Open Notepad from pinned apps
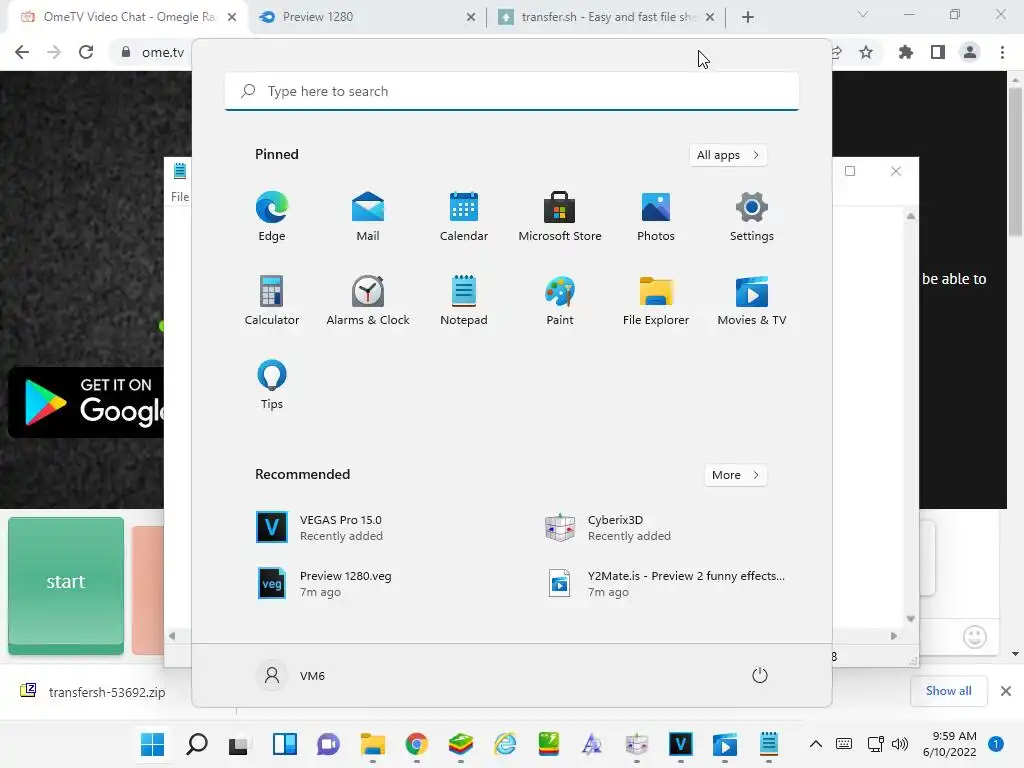1024x768 pixels. tap(464, 300)
